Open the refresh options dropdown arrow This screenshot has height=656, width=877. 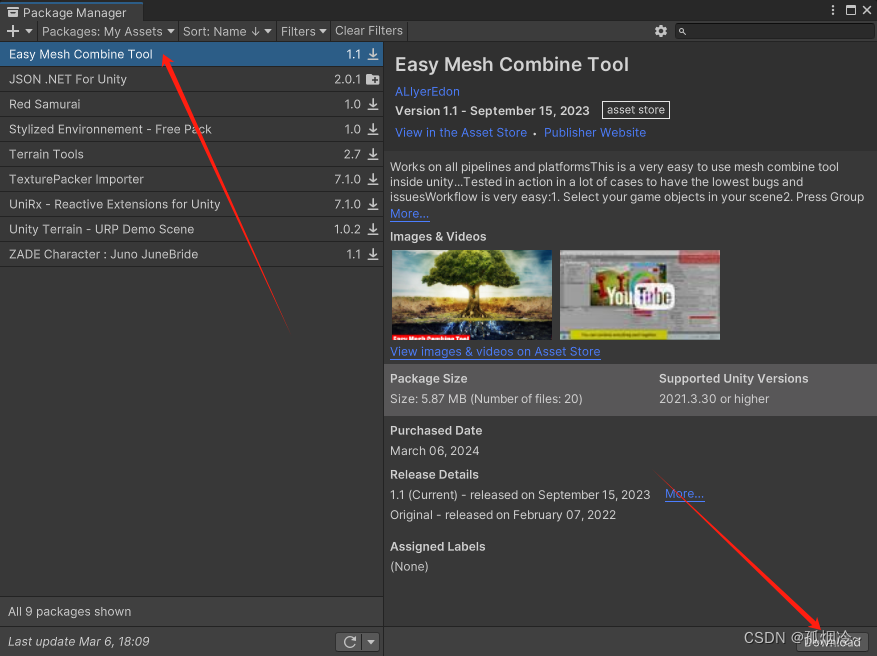point(371,641)
